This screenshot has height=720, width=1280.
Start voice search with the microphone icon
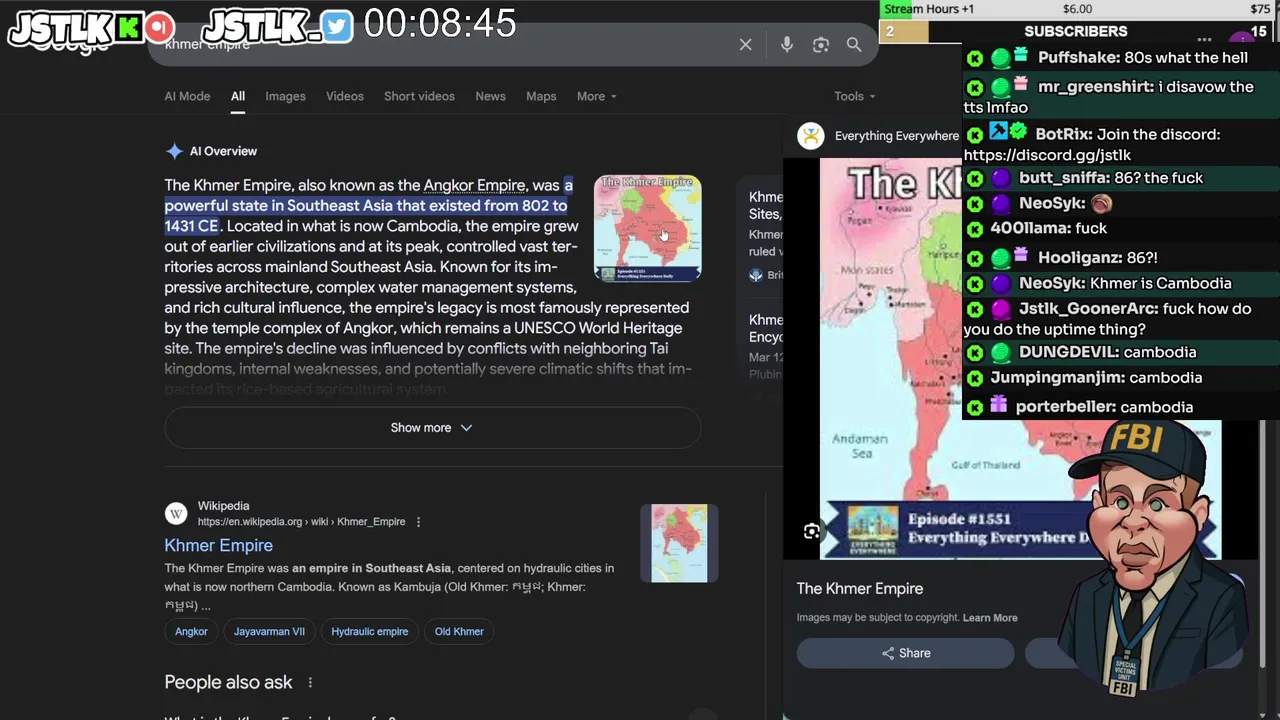point(787,45)
